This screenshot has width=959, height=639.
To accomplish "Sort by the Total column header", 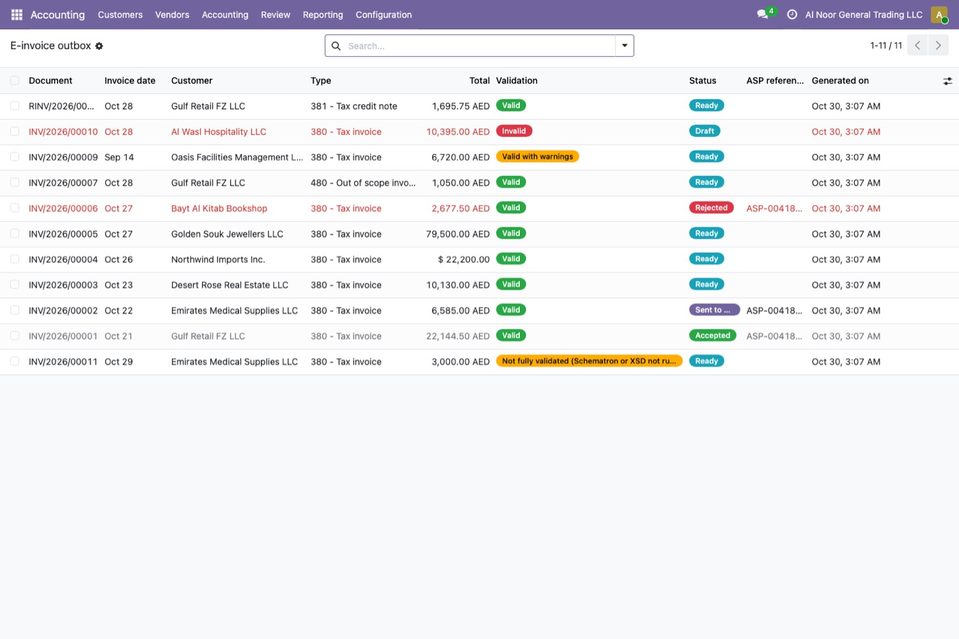I will coord(480,81).
